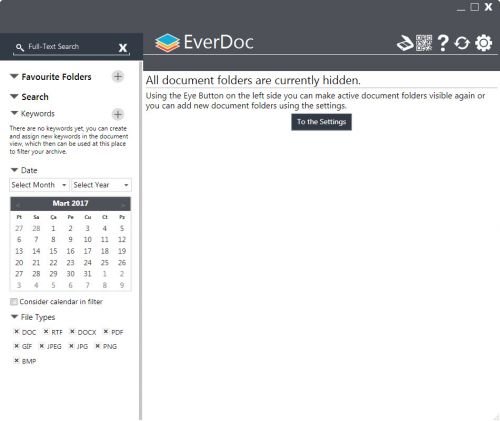
Task: Clear the full-text search with X
Action: point(123,48)
